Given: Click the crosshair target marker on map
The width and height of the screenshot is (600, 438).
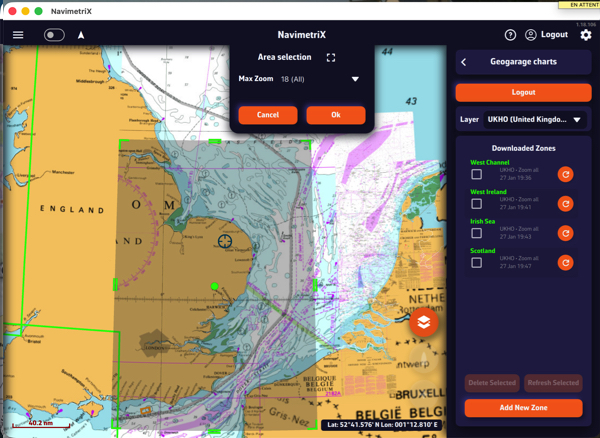Looking at the screenshot, I should click(225, 241).
